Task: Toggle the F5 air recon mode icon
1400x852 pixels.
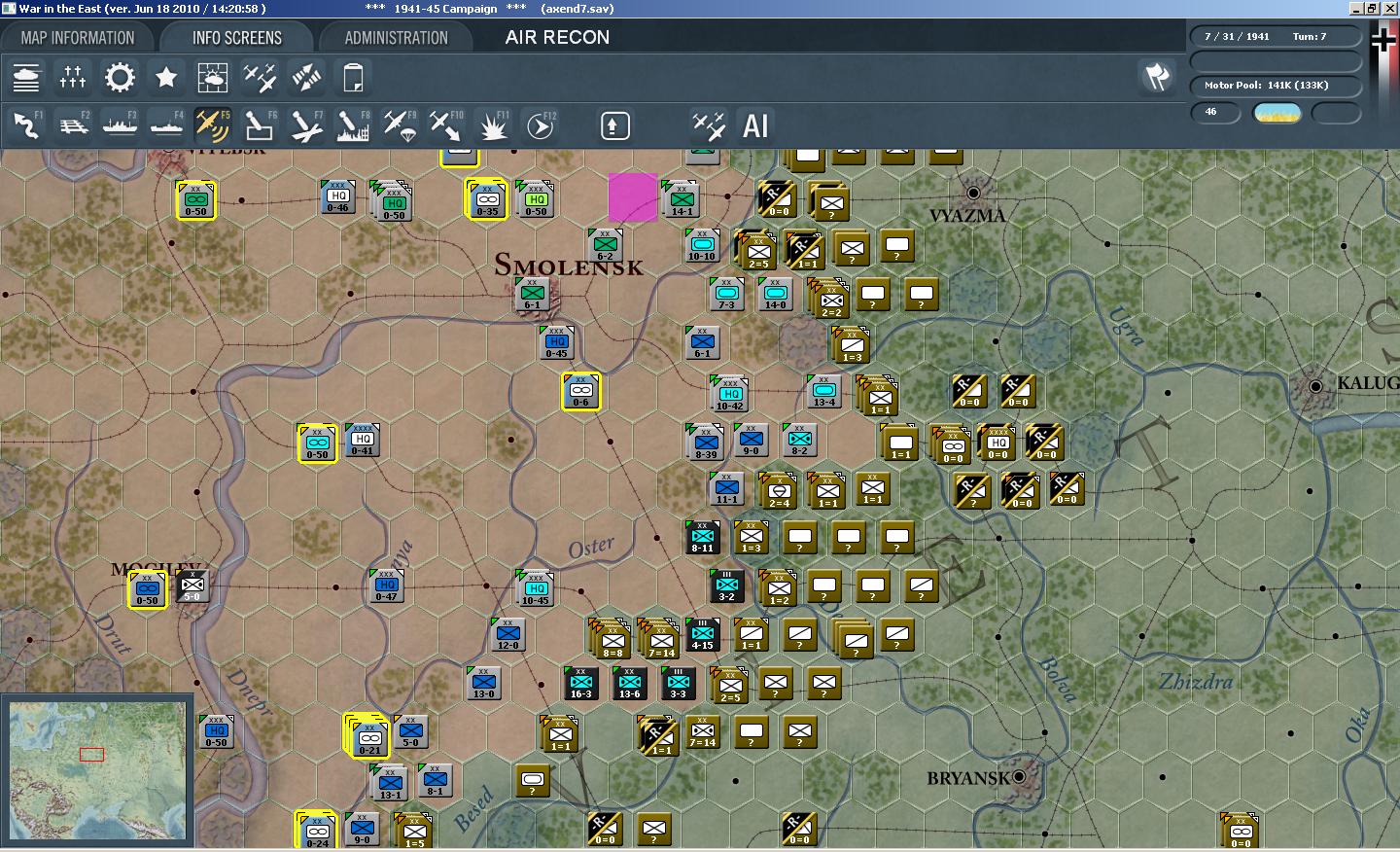Action: point(213,125)
